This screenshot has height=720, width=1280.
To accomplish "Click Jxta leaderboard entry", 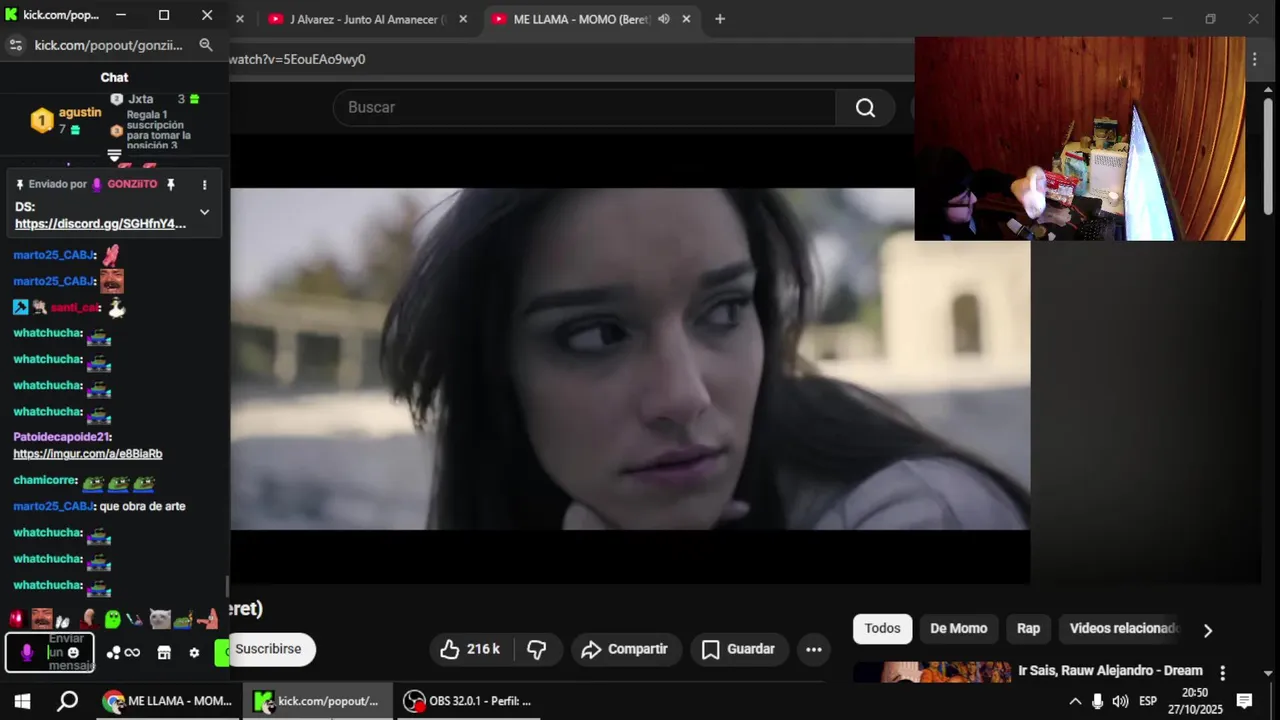I will tap(155, 99).
